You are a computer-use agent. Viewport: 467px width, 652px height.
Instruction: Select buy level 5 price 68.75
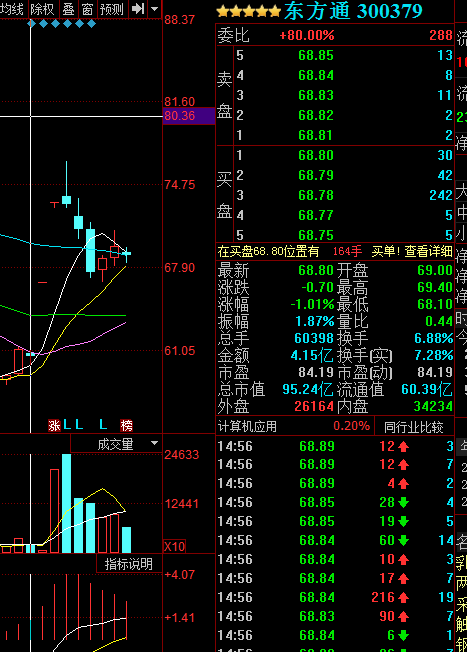(x=316, y=235)
